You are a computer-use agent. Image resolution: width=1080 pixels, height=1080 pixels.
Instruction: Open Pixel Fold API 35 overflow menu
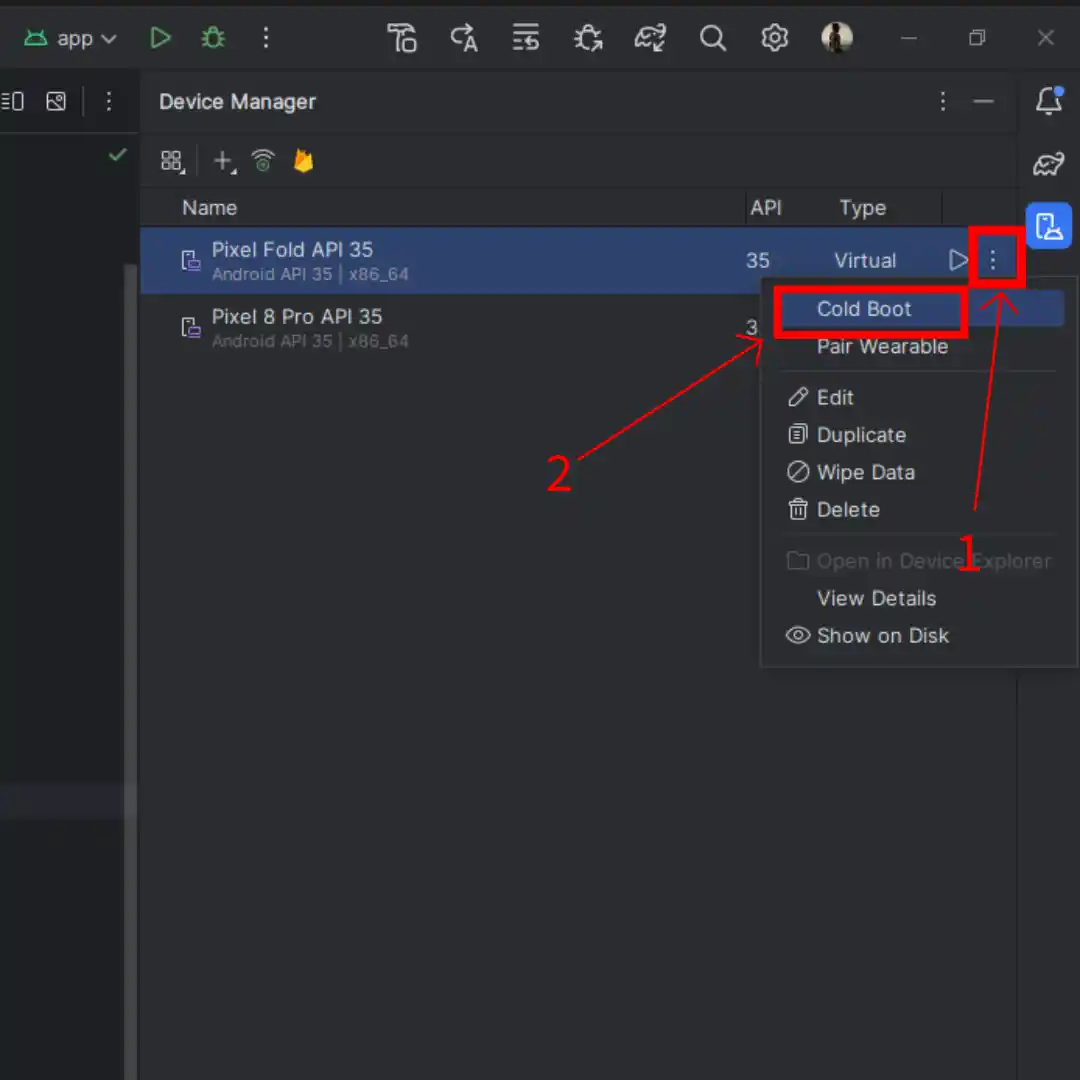(993, 260)
